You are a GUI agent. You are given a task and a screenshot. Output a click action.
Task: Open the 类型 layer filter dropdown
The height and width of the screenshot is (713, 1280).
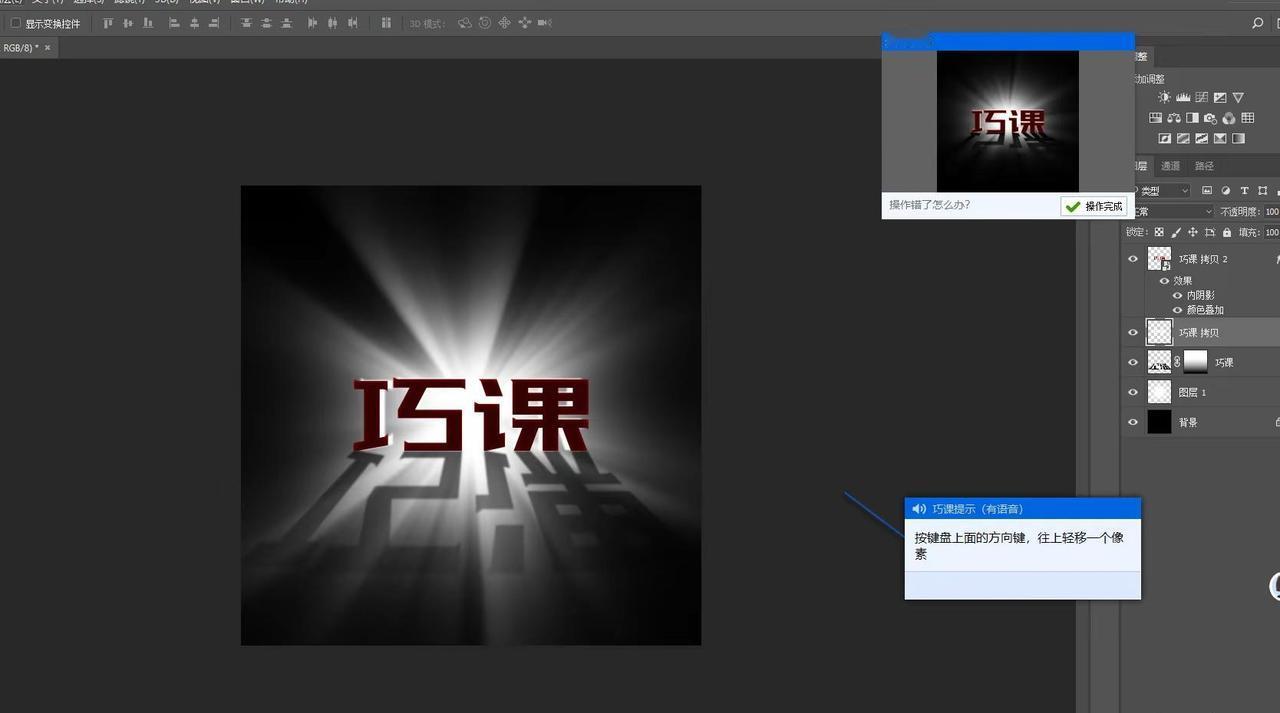pyautogui.click(x=1163, y=190)
